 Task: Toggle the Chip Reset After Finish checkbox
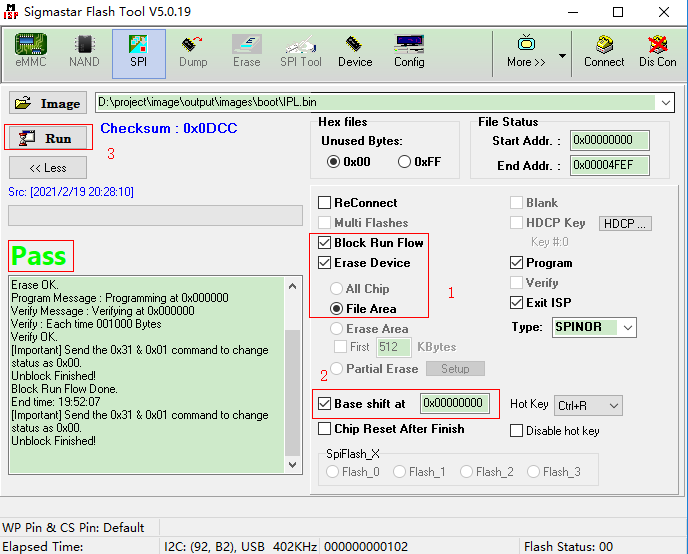pyautogui.click(x=324, y=429)
